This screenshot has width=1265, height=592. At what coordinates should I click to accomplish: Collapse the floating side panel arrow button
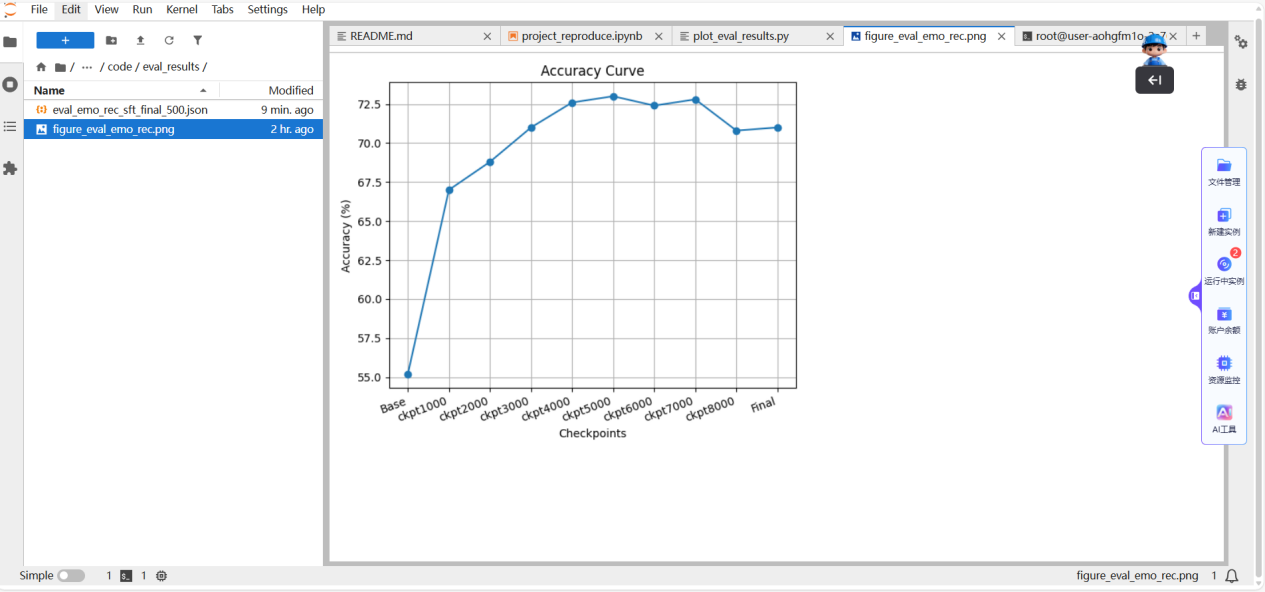pos(1154,80)
